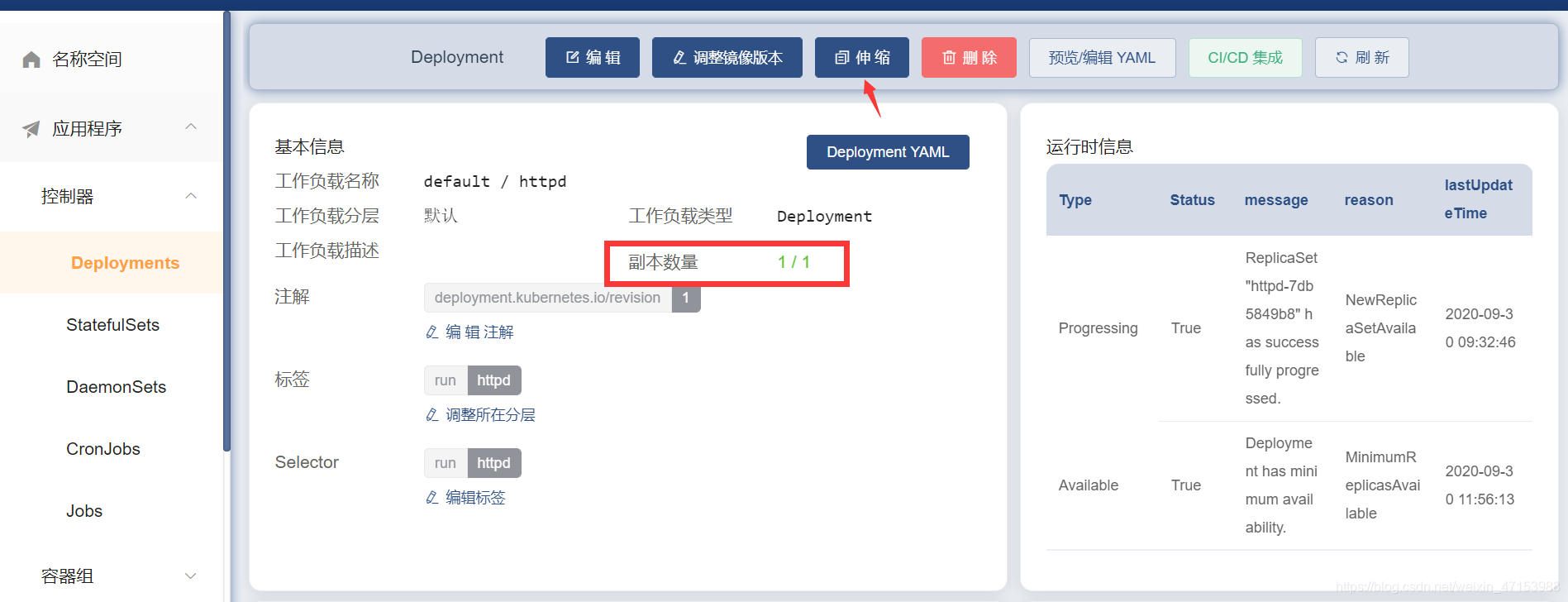Click the run httpd tag under Selector

tap(473, 463)
